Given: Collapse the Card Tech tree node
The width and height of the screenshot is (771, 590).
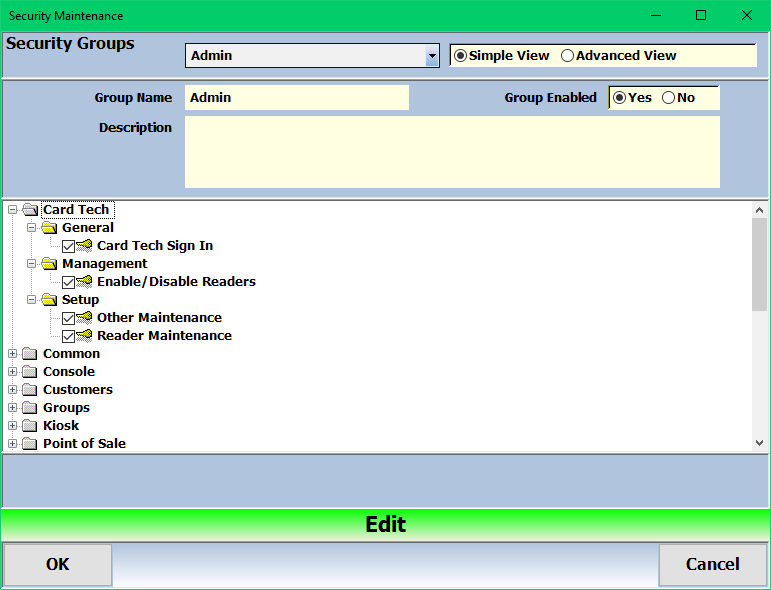Looking at the screenshot, I should tap(13, 210).
